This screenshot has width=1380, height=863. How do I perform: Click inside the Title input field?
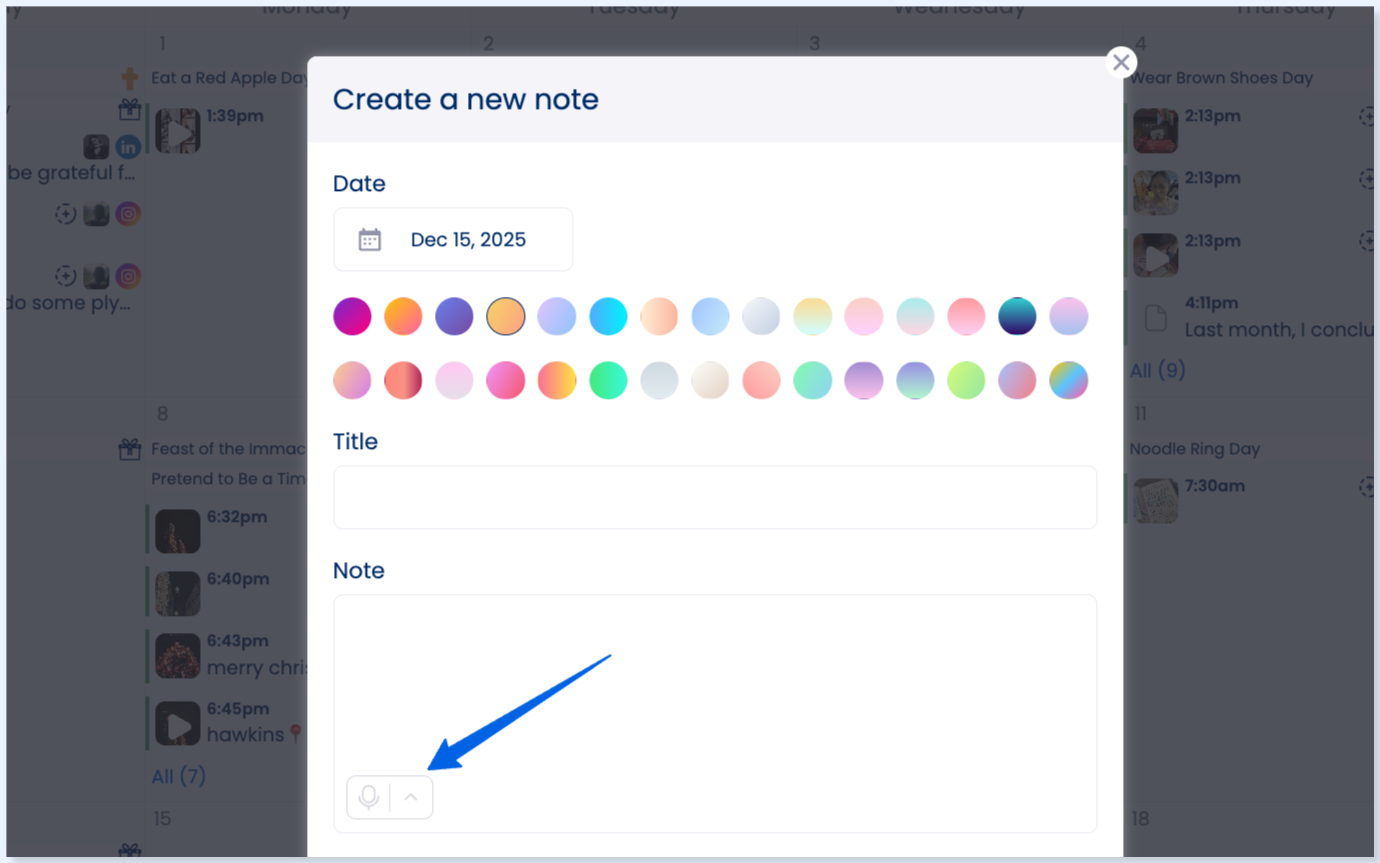click(x=714, y=497)
